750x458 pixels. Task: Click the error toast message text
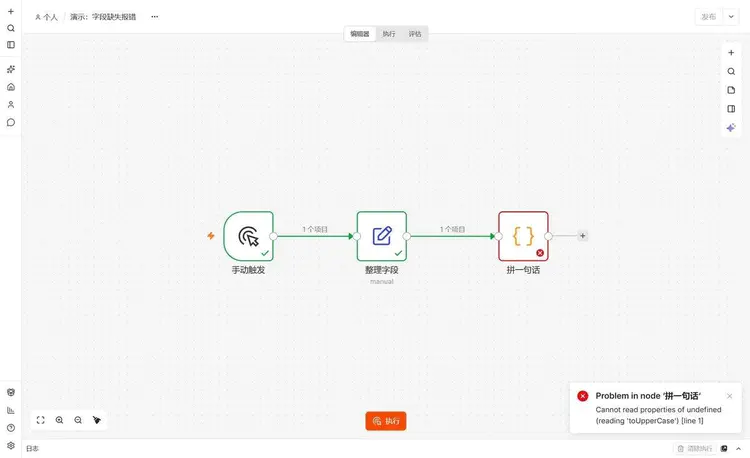tap(658, 415)
